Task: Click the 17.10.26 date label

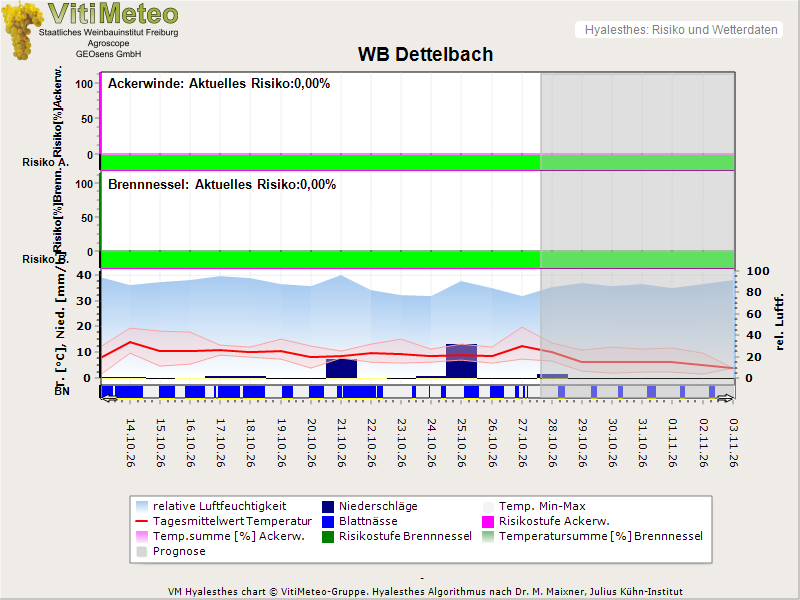Action: 220,443
